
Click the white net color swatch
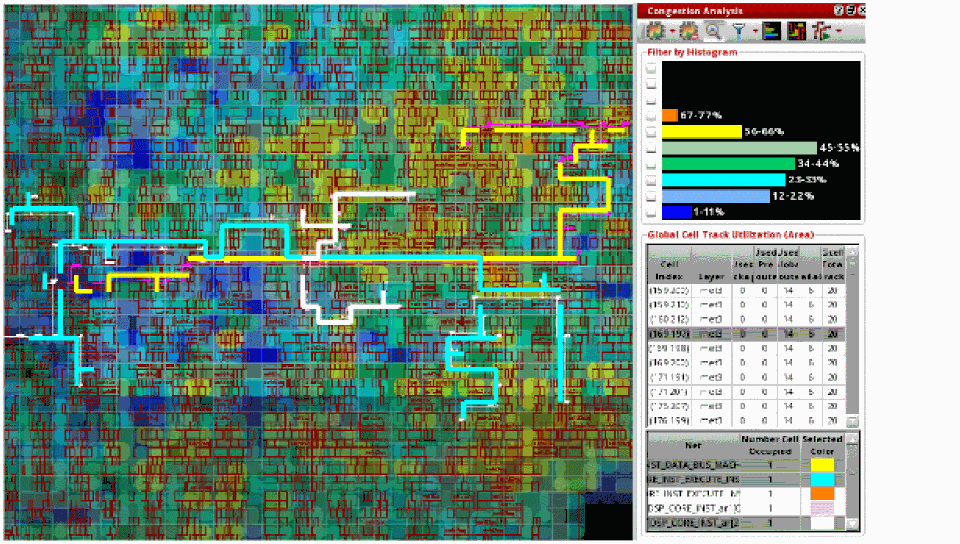(822, 523)
